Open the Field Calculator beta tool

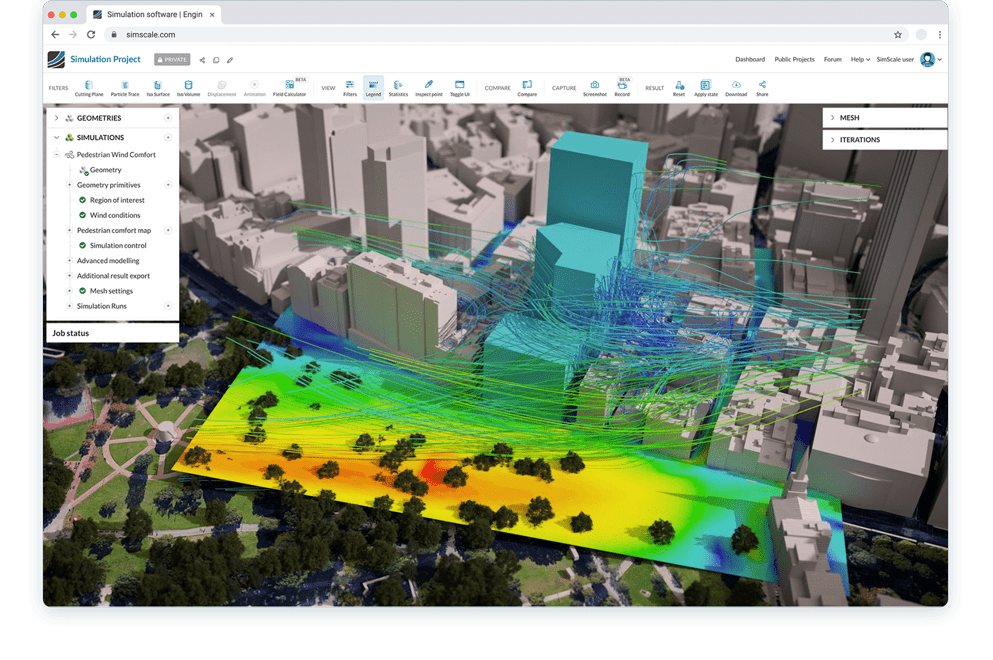[x=291, y=87]
